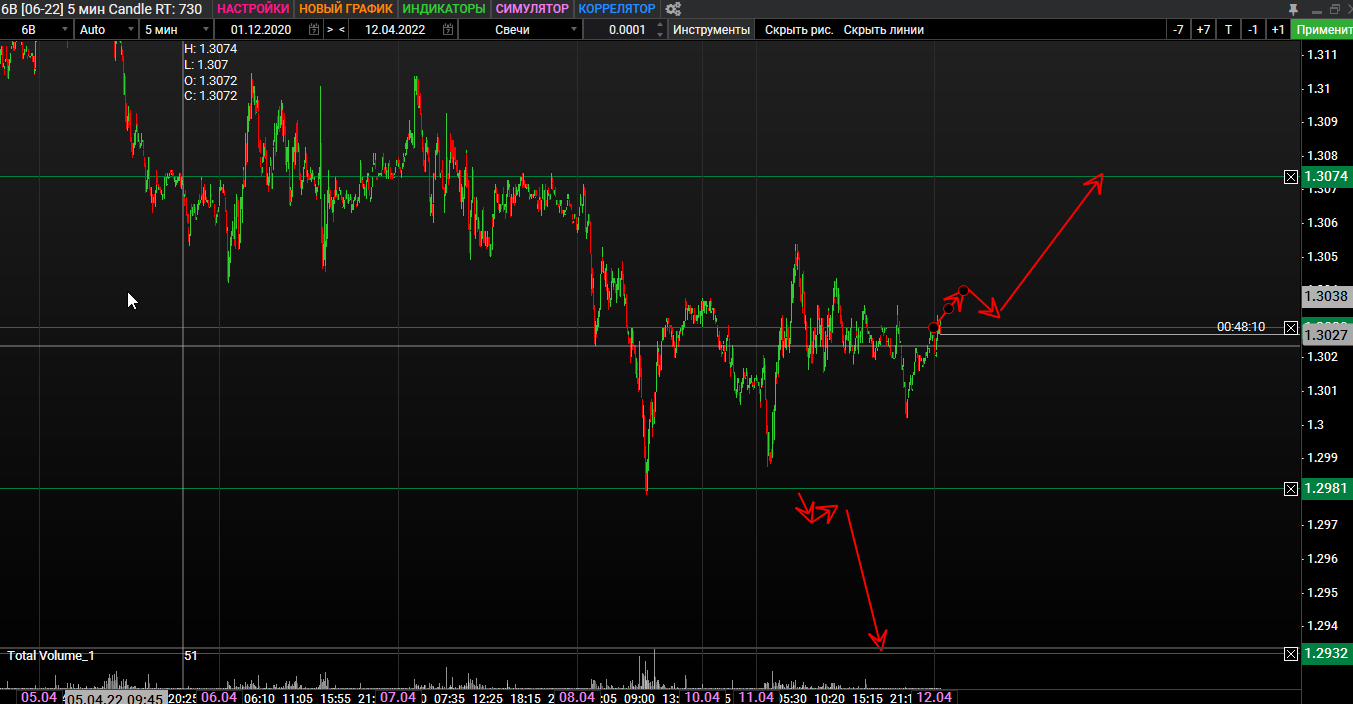Click the T button
This screenshot has width=1353, height=704.
(x=1228, y=30)
